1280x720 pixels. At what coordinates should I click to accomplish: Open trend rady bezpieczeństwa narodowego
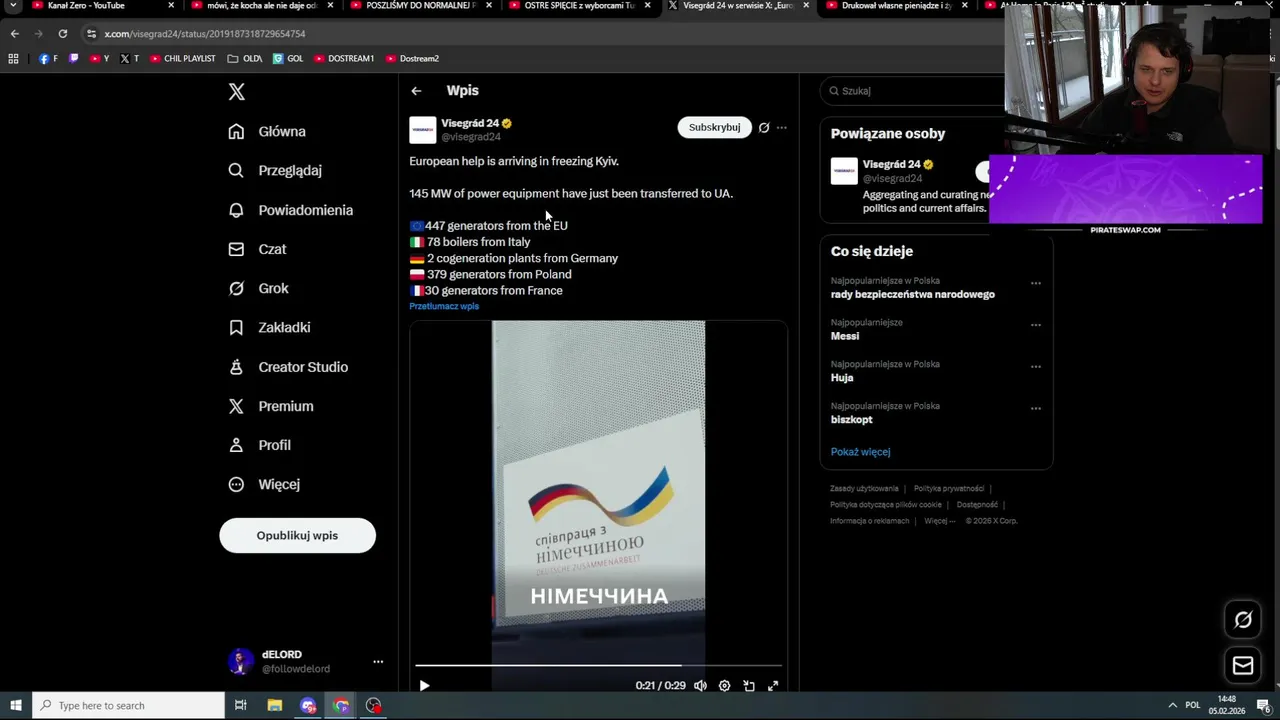(912, 295)
